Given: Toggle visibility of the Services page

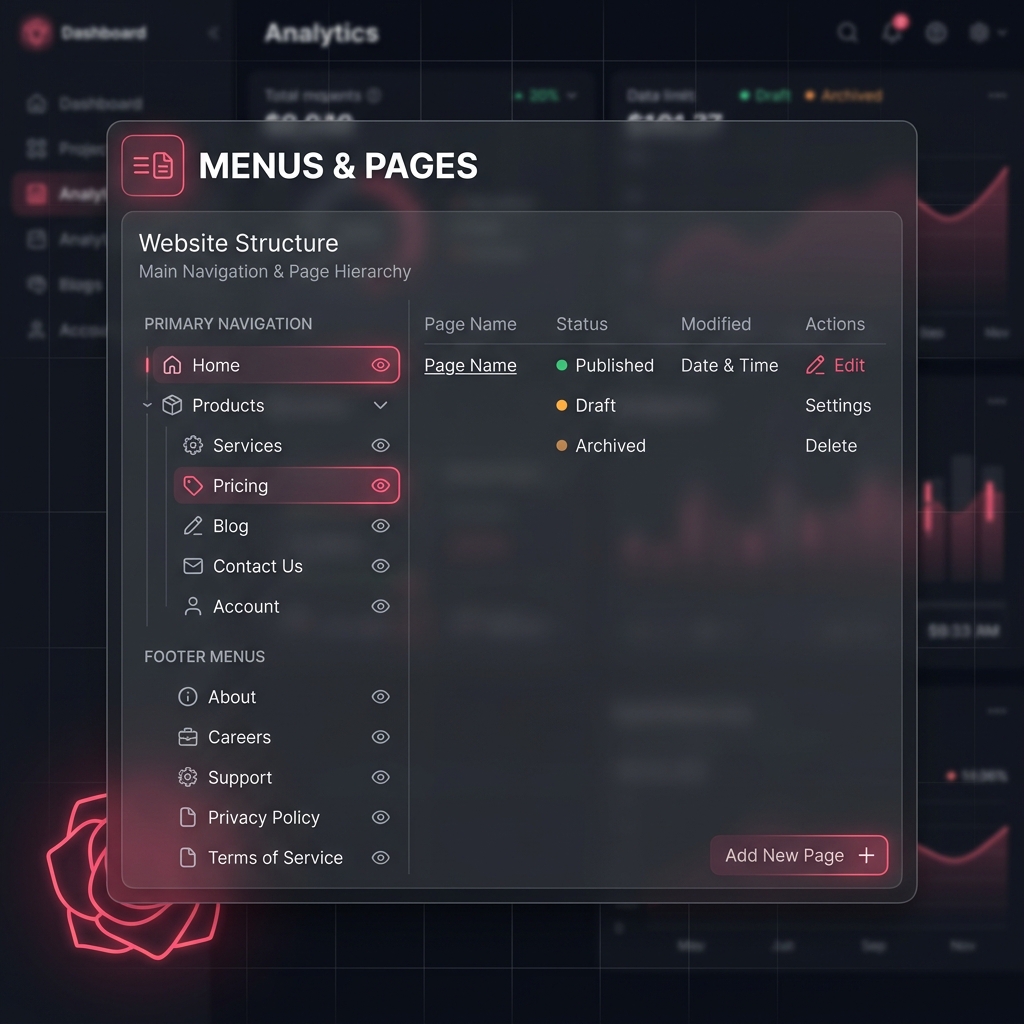Looking at the screenshot, I should click(381, 445).
